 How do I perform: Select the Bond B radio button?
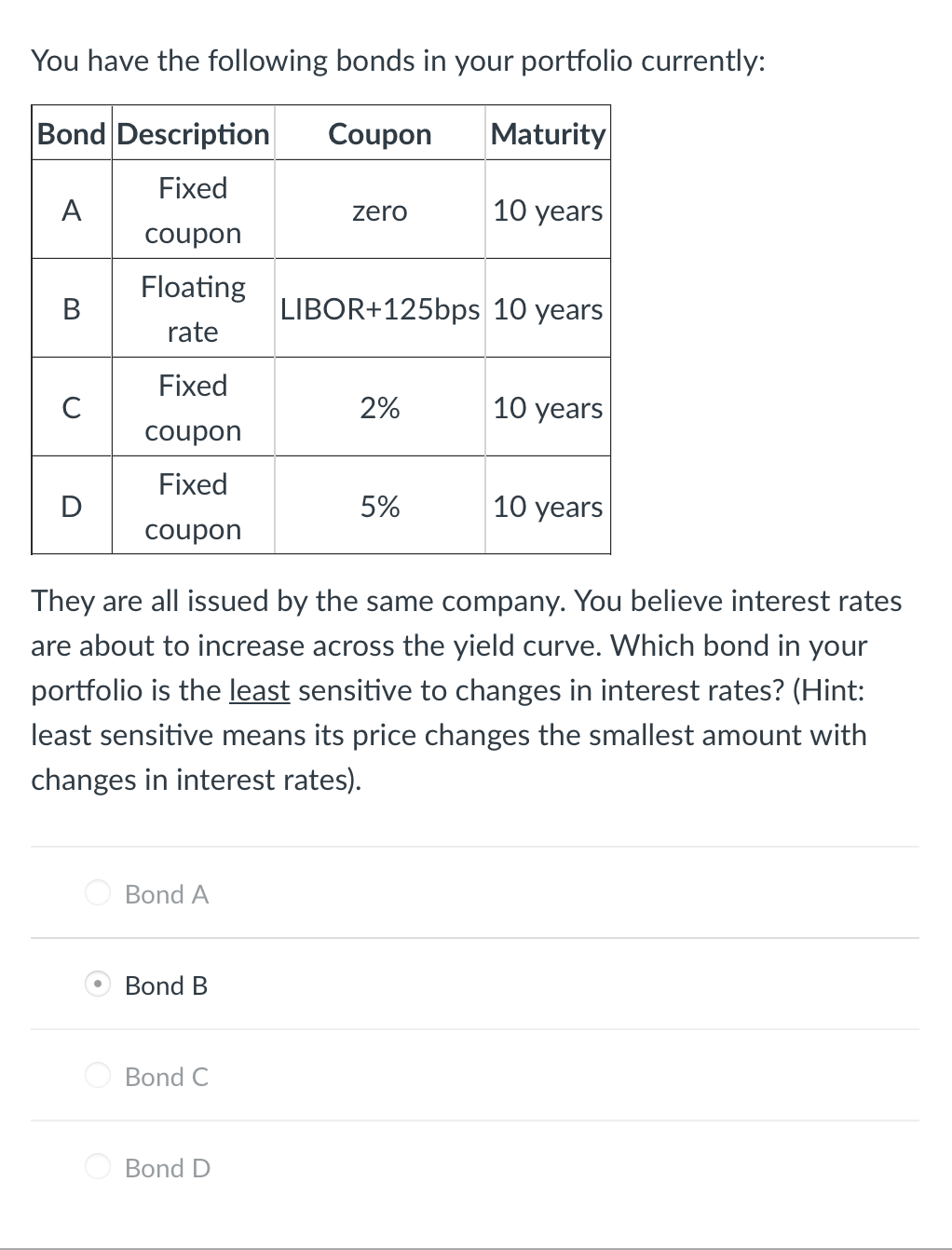pyautogui.click(x=97, y=985)
